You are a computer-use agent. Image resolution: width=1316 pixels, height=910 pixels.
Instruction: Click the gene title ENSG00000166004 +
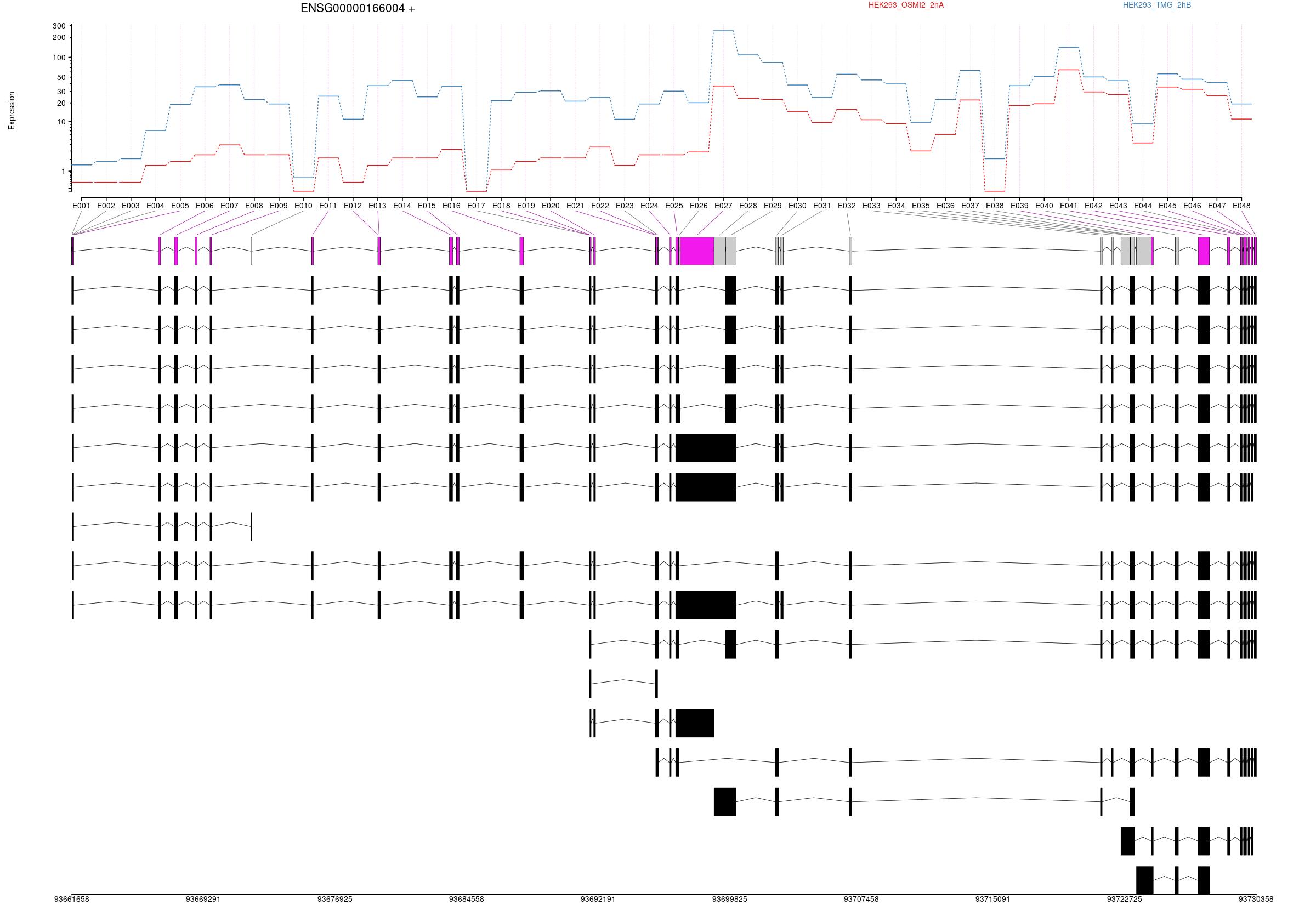pos(358,9)
